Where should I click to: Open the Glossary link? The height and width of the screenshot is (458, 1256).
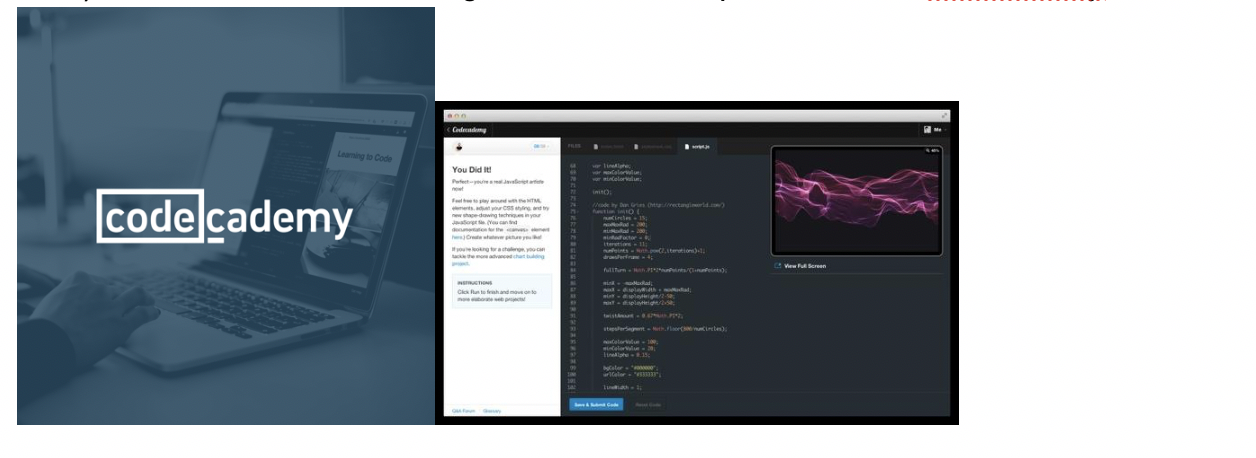492,411
